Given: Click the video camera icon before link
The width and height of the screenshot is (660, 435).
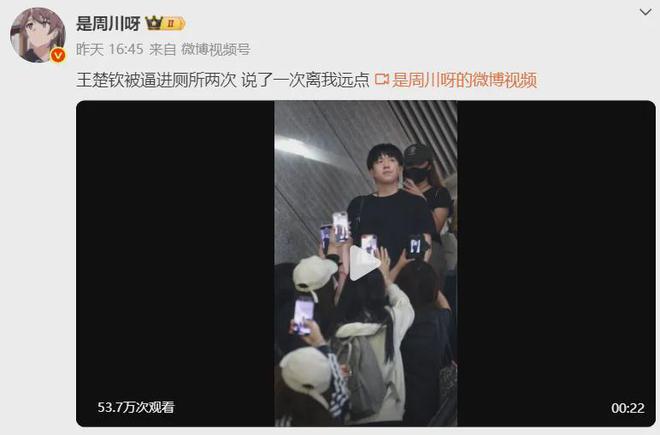Looking at the screenshot, I should 382,79.
